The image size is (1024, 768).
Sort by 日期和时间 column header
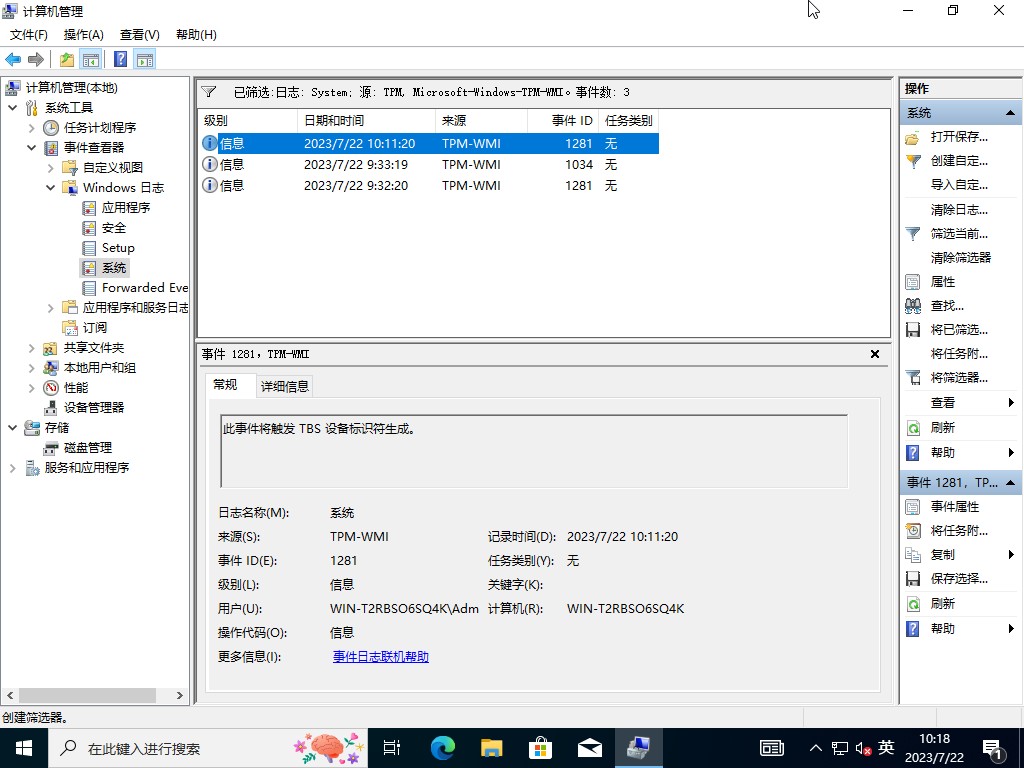pos(366,121)
